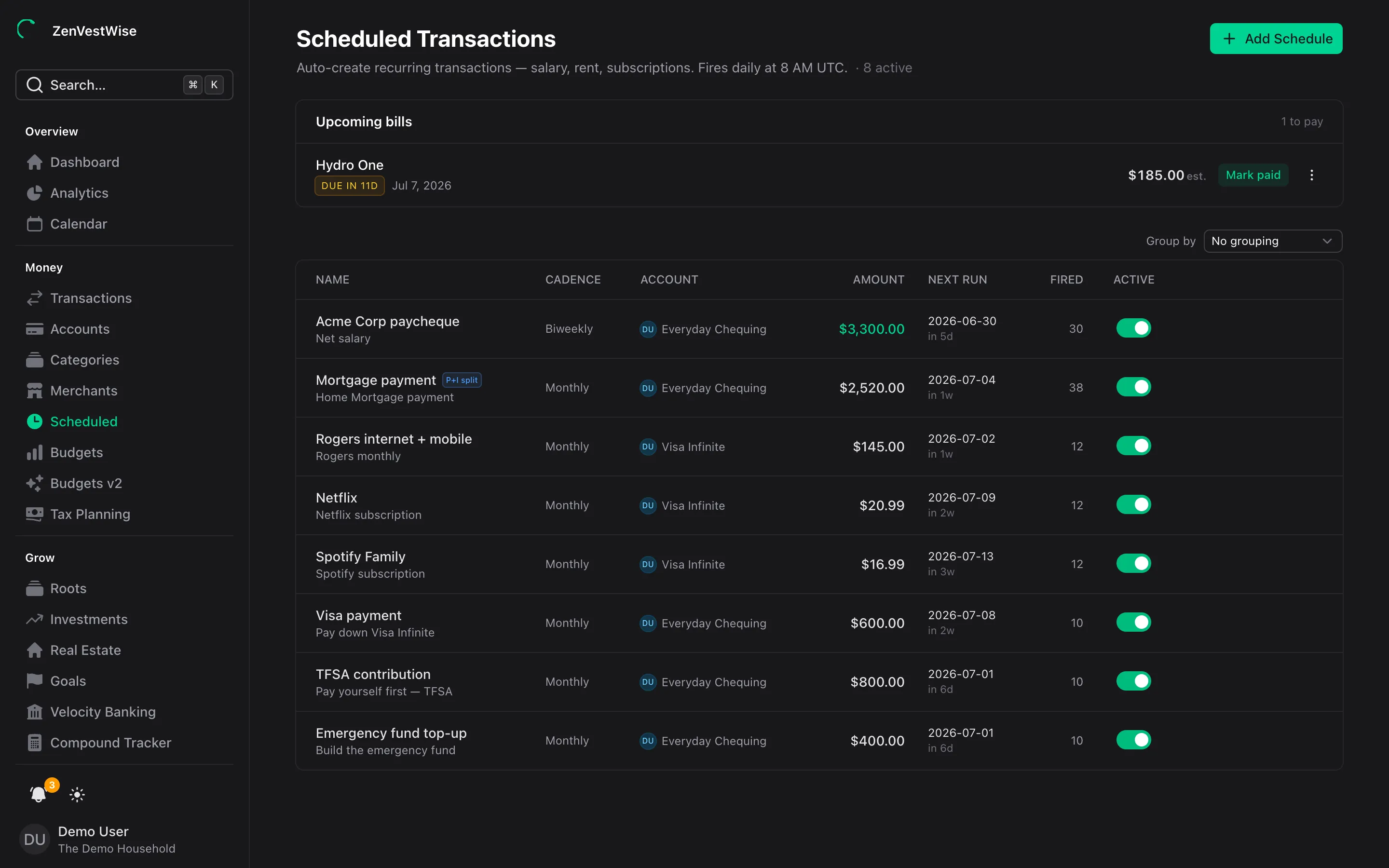Click the Goals flag icon
Viewport: 1389px width, 868px height.
[34, 681]
